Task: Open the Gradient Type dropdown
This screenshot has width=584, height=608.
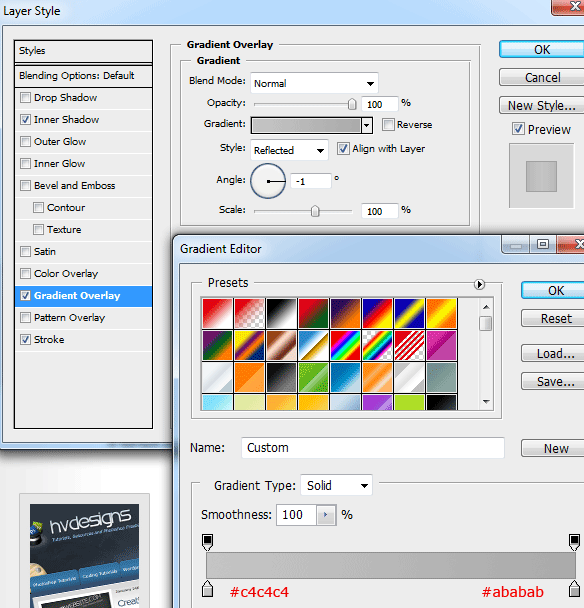Action: tap(336, 485)
